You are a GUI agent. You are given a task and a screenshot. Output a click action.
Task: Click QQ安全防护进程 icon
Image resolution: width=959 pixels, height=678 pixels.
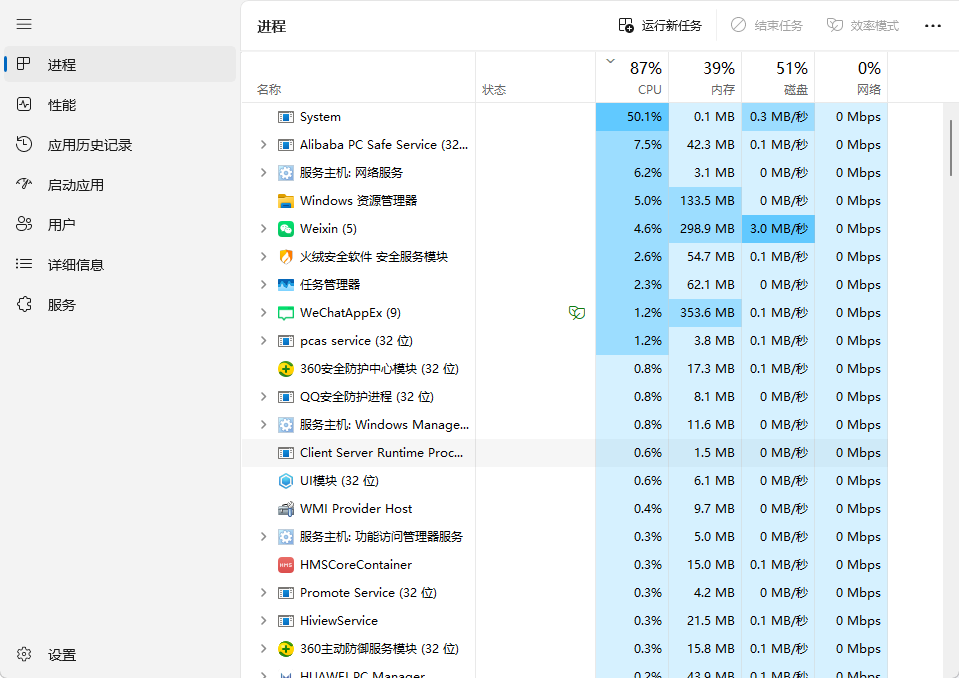point(286,397)
